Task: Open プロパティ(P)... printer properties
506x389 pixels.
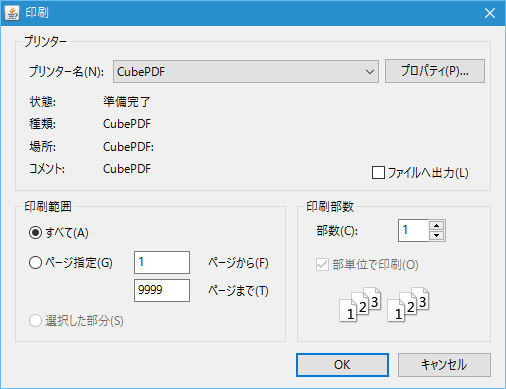Action: point(435,71)
